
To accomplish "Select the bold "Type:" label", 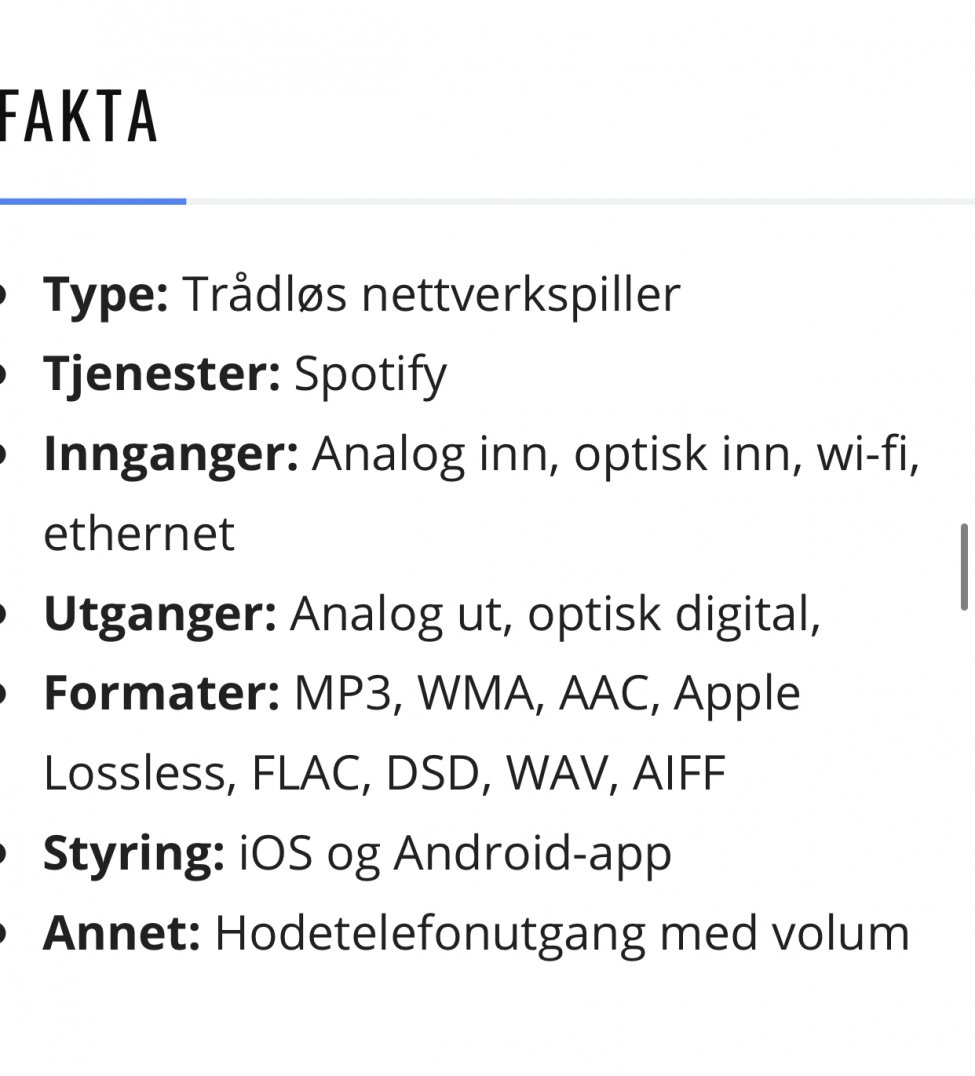I will click(106, 294).
